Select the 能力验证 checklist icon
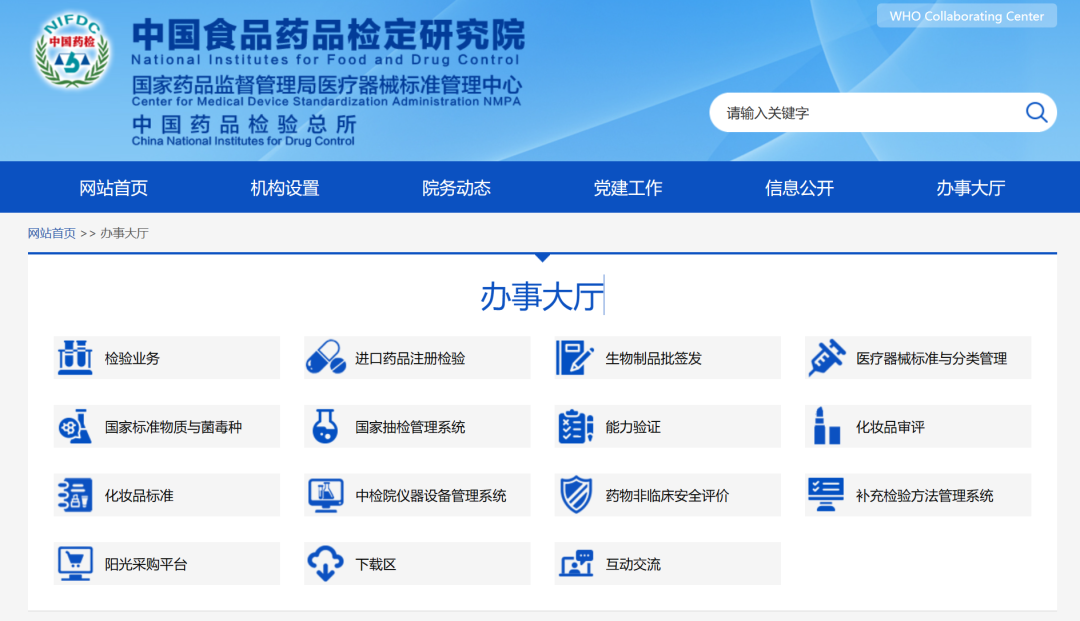The height and width of the screenshot is (621, 1080). click(574, 426)
